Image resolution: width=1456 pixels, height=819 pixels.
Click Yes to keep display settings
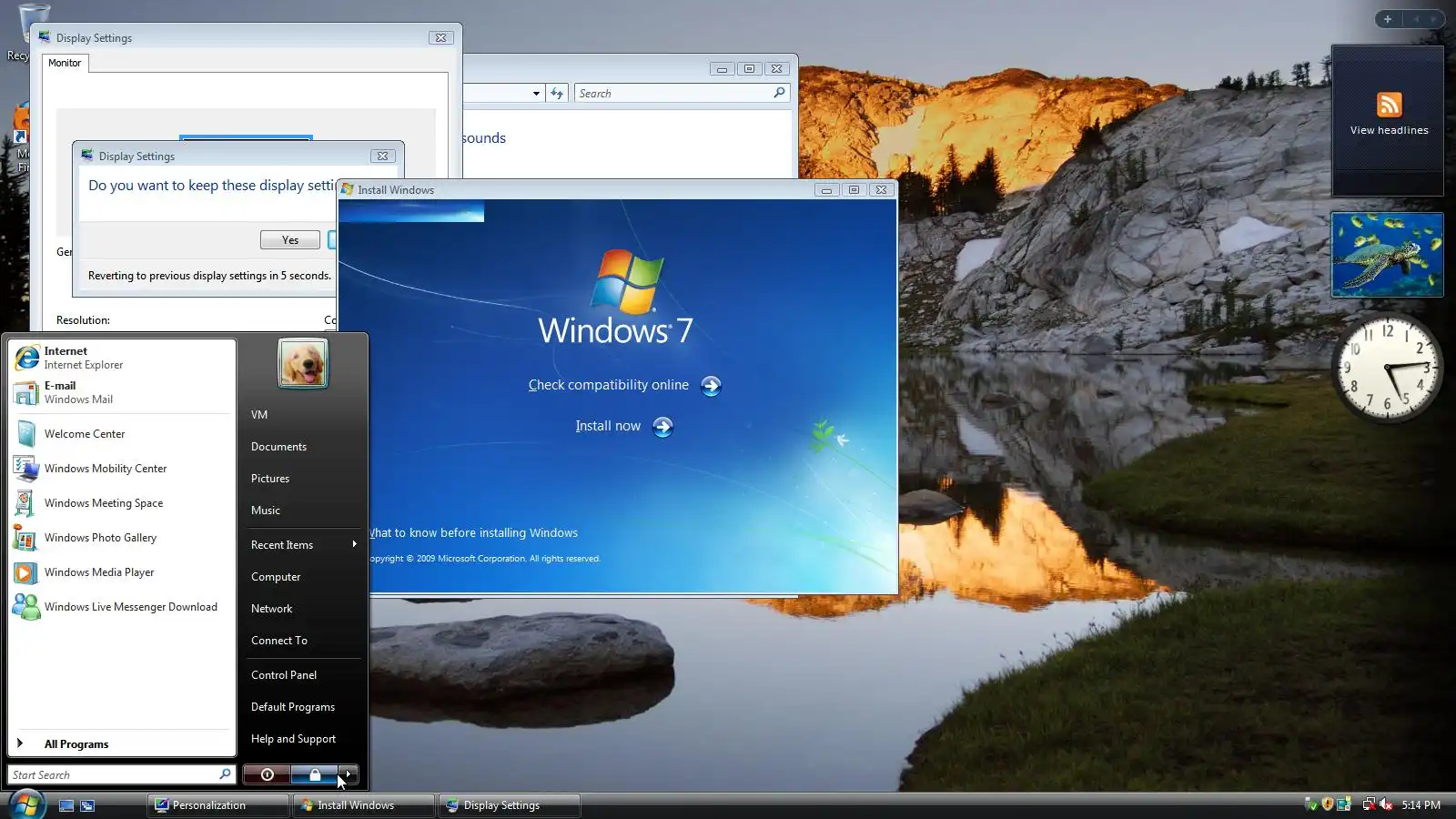click(x=290, y=240)
